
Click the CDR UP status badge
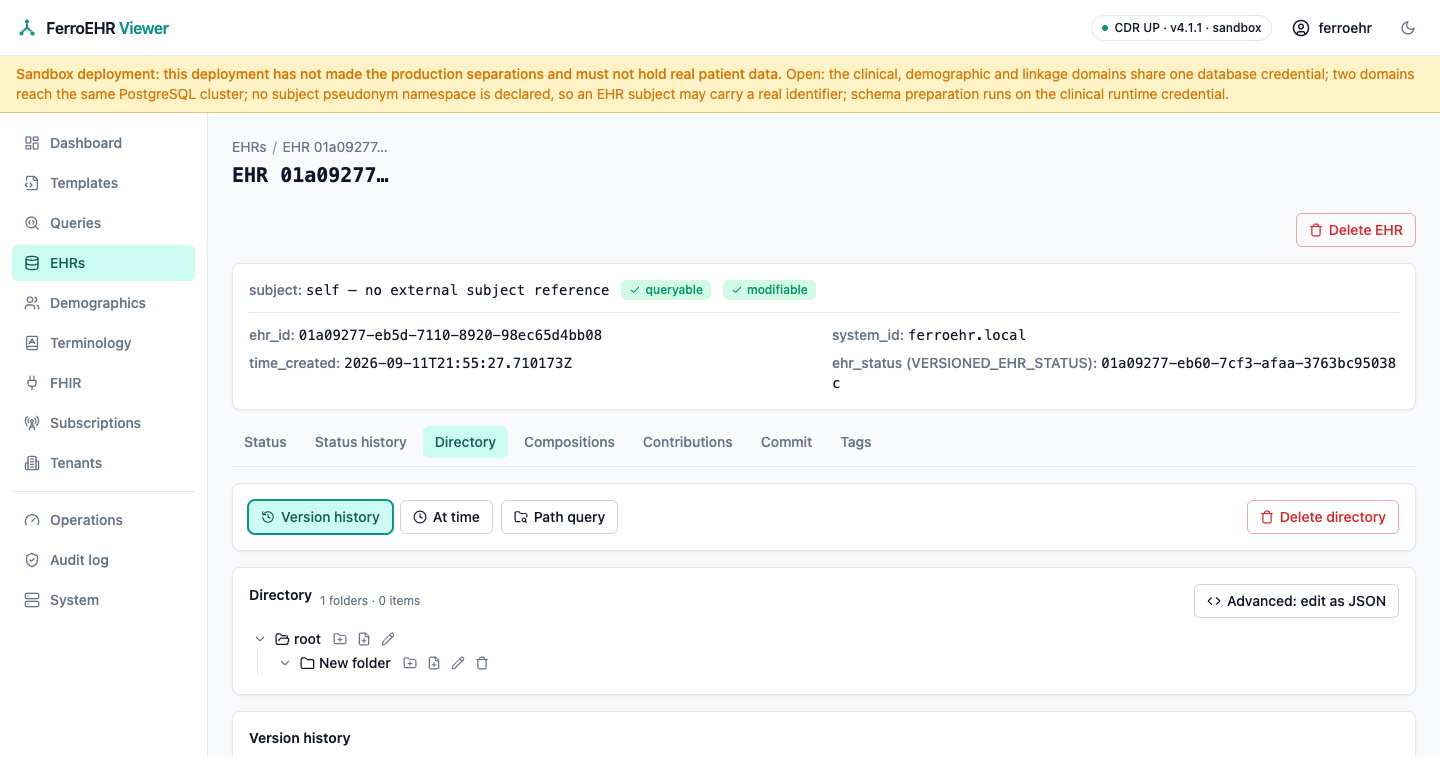click(x=1181, y=28)
